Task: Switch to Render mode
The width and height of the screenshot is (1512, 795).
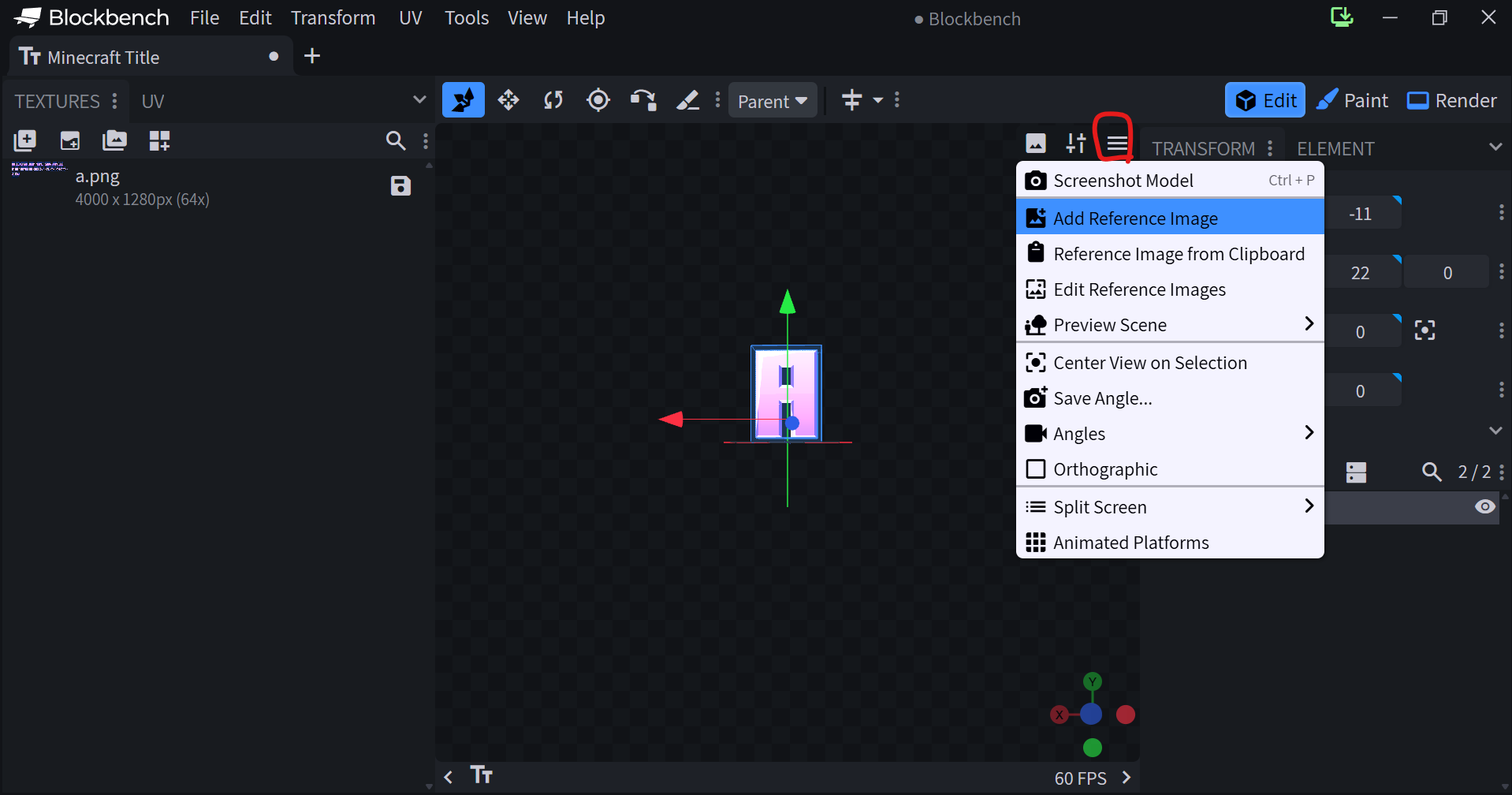Action: coord(1451,100)
